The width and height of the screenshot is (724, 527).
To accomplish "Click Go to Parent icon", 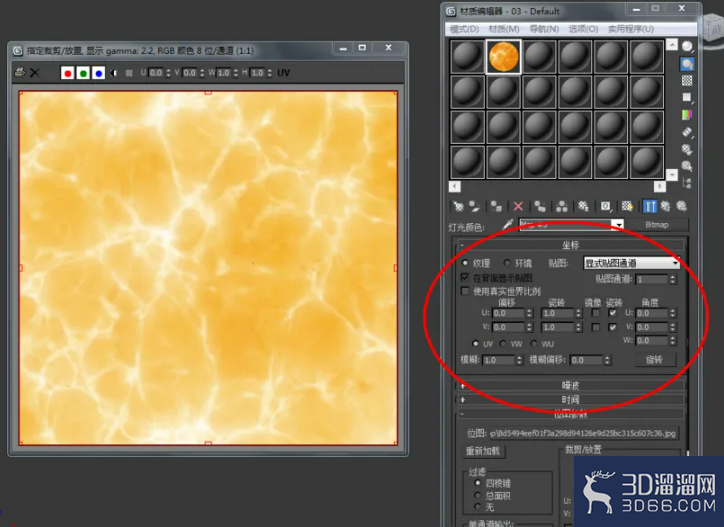I will click(x=665, y=206).
